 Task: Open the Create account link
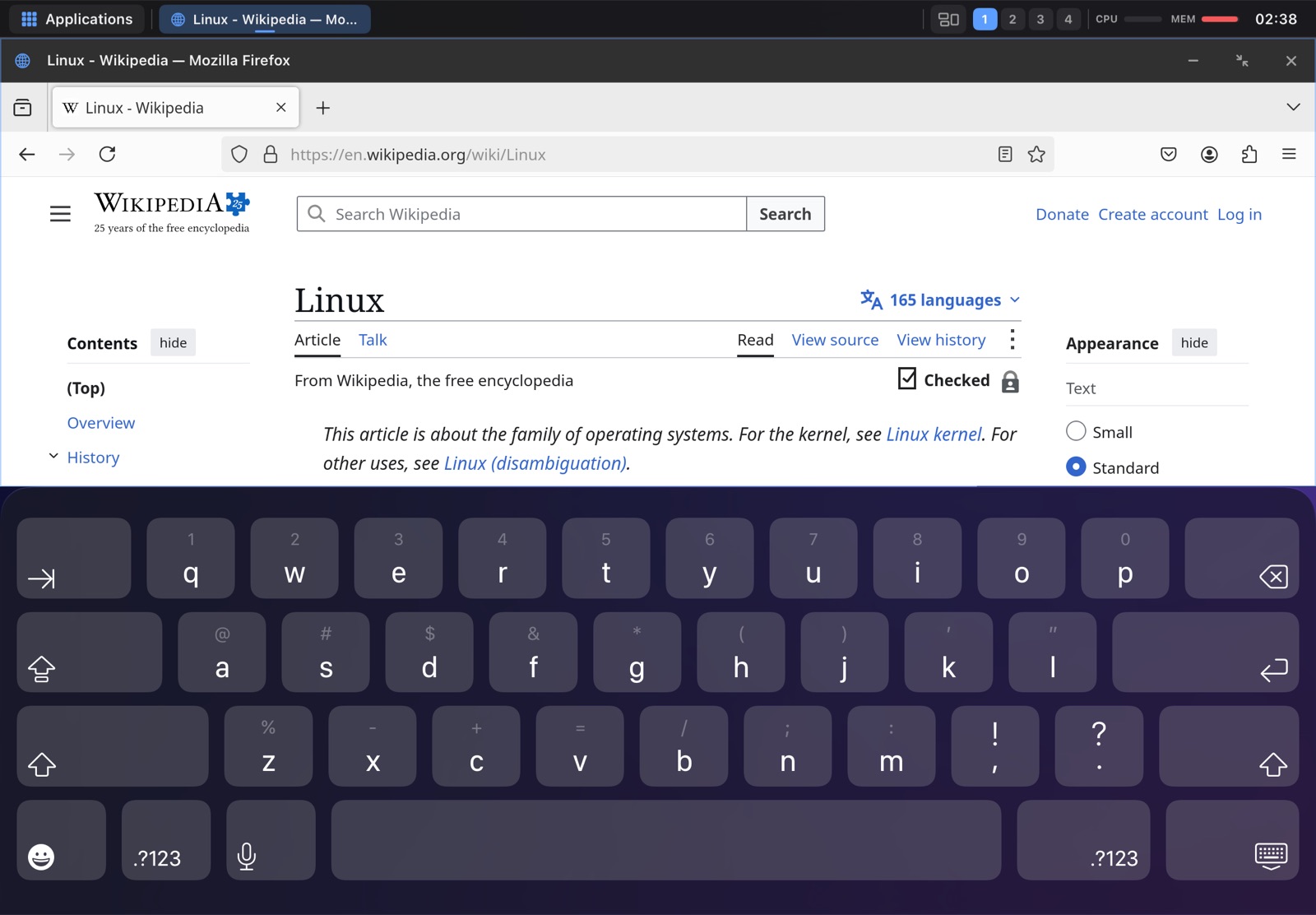[1153, 215]
